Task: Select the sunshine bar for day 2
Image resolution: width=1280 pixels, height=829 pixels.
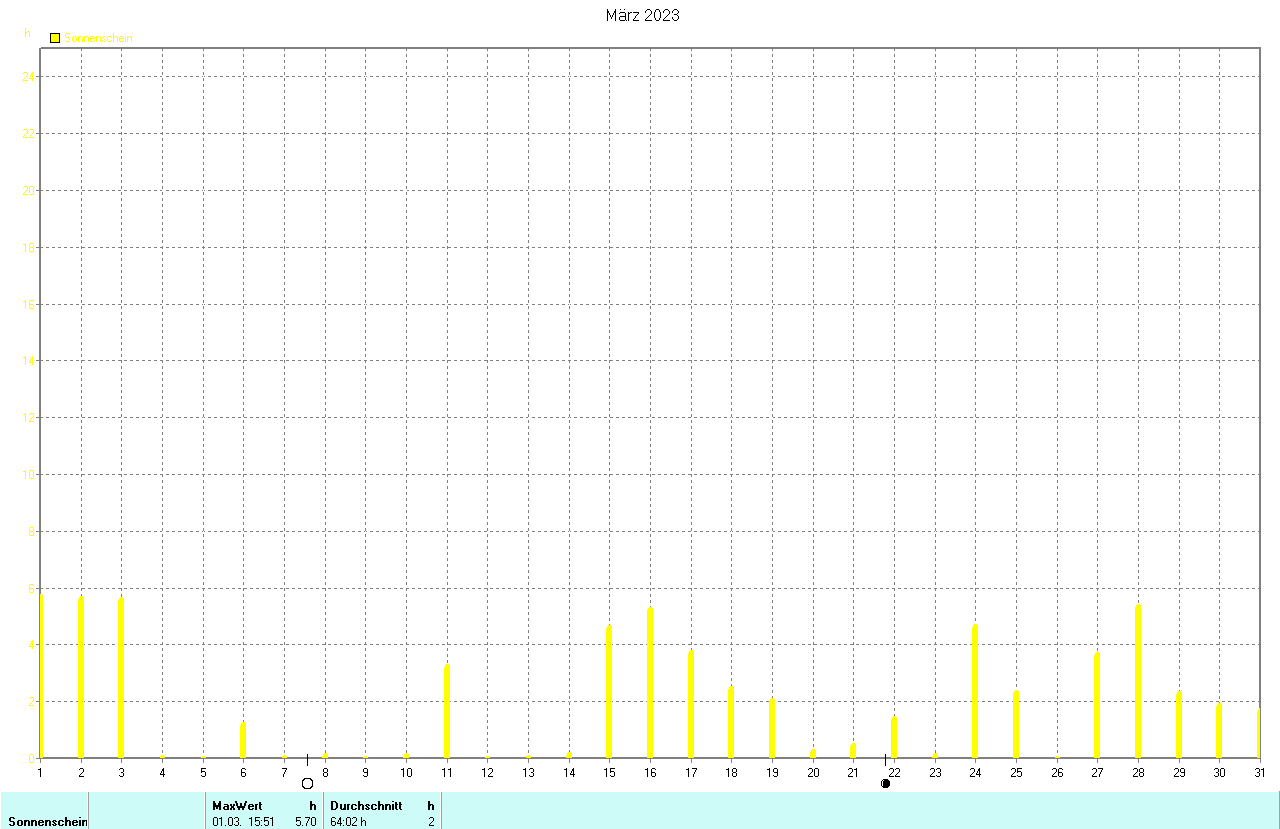Action: [81, 677]
